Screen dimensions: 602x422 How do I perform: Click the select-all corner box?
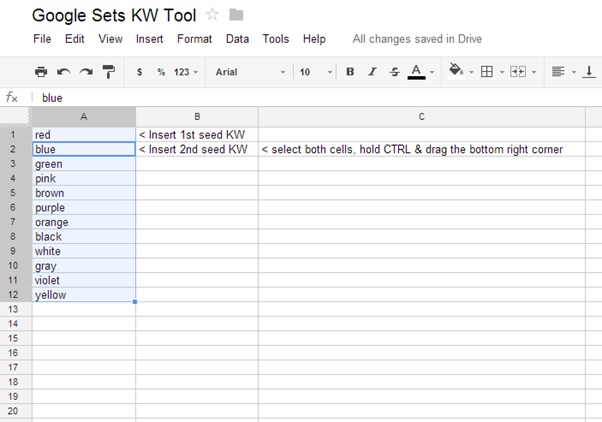coord(16,117)
